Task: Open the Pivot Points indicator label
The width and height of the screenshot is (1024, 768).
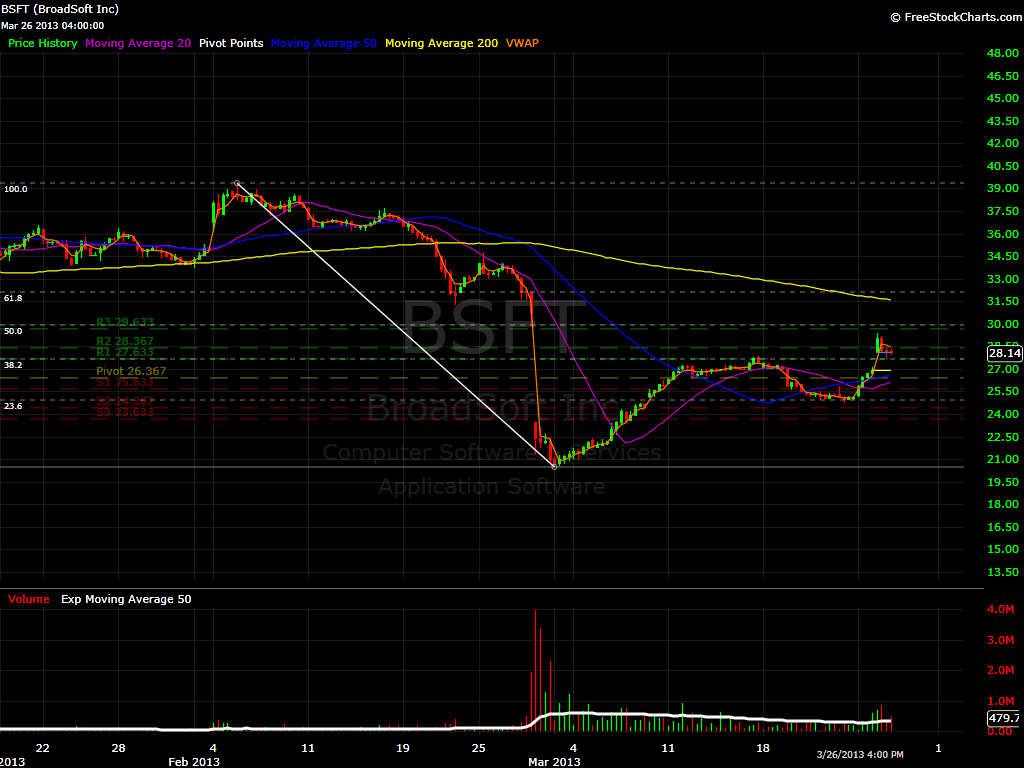Action: pyautogui.click(x=230, y=43)
